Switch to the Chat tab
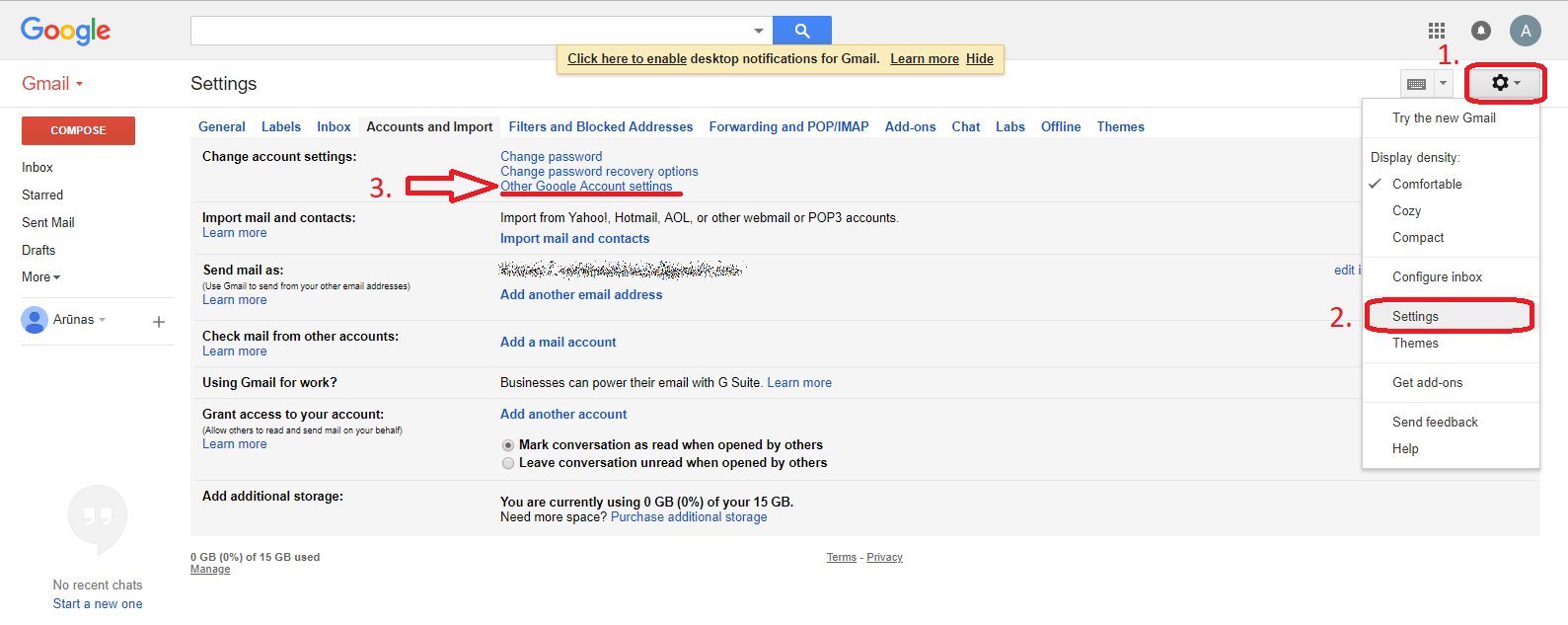Image resolution: width=1568 pixels, height=625 pixels. coord(966,127)
